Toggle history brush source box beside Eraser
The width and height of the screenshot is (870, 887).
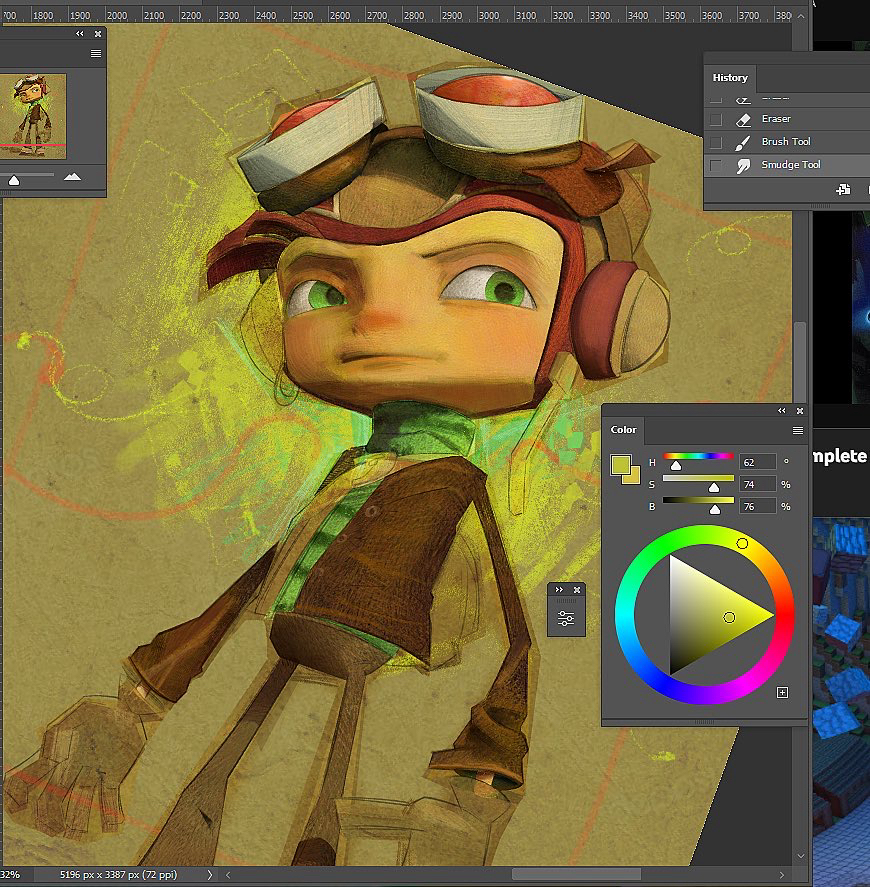(x=715, y=119)
